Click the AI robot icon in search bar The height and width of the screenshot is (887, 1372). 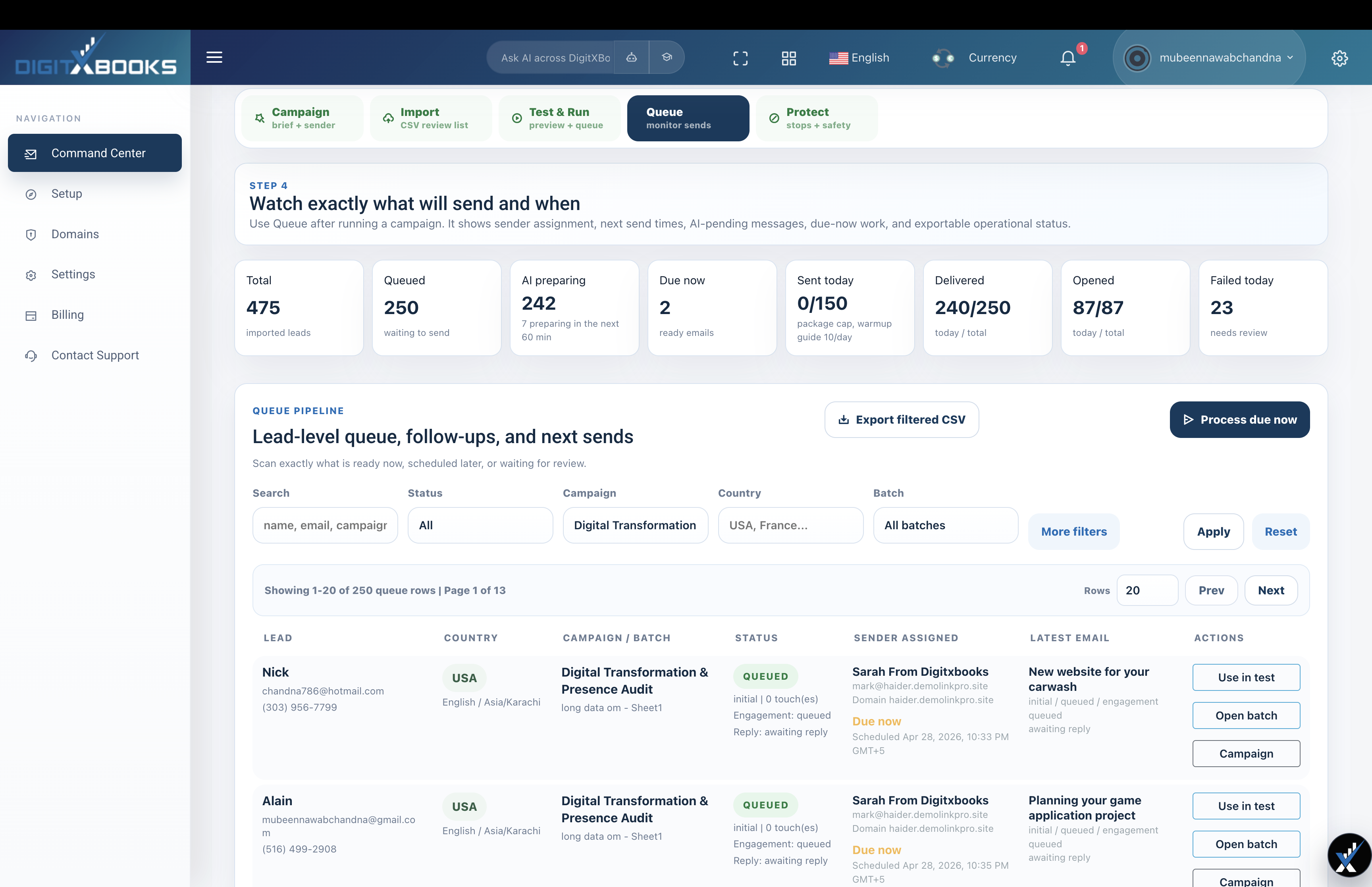pyautogui.click(x=632, y=57)
